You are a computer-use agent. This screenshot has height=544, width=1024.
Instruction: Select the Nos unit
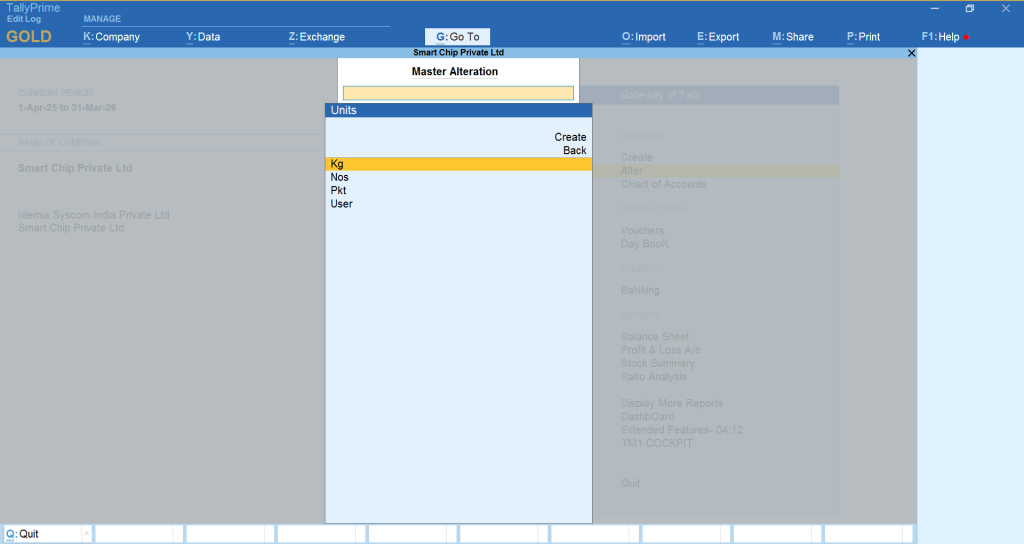[x=340, y=177]
